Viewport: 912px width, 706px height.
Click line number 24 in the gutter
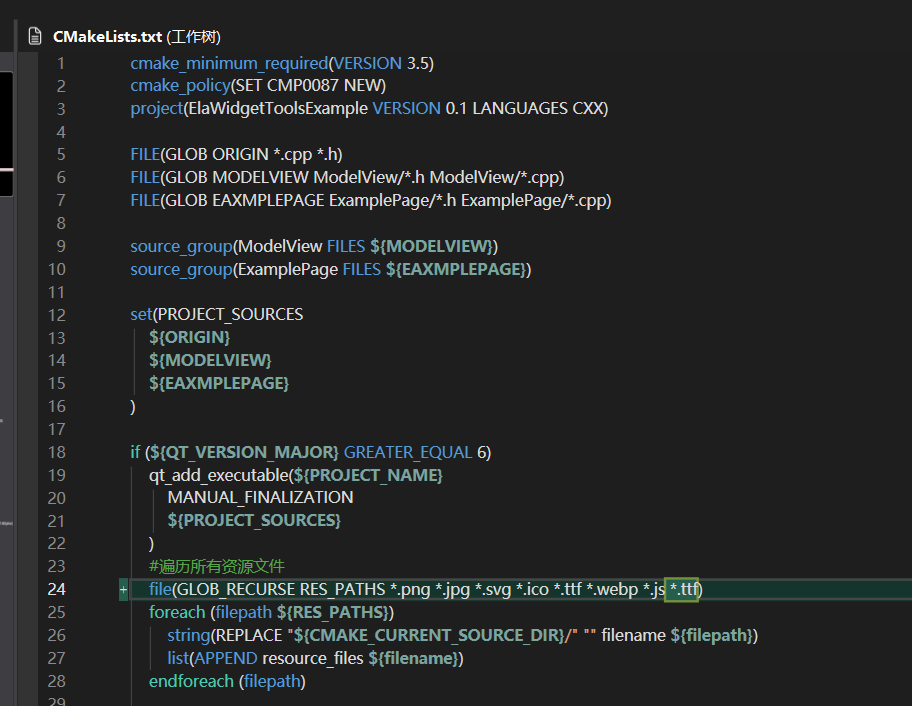pos(56,590)
